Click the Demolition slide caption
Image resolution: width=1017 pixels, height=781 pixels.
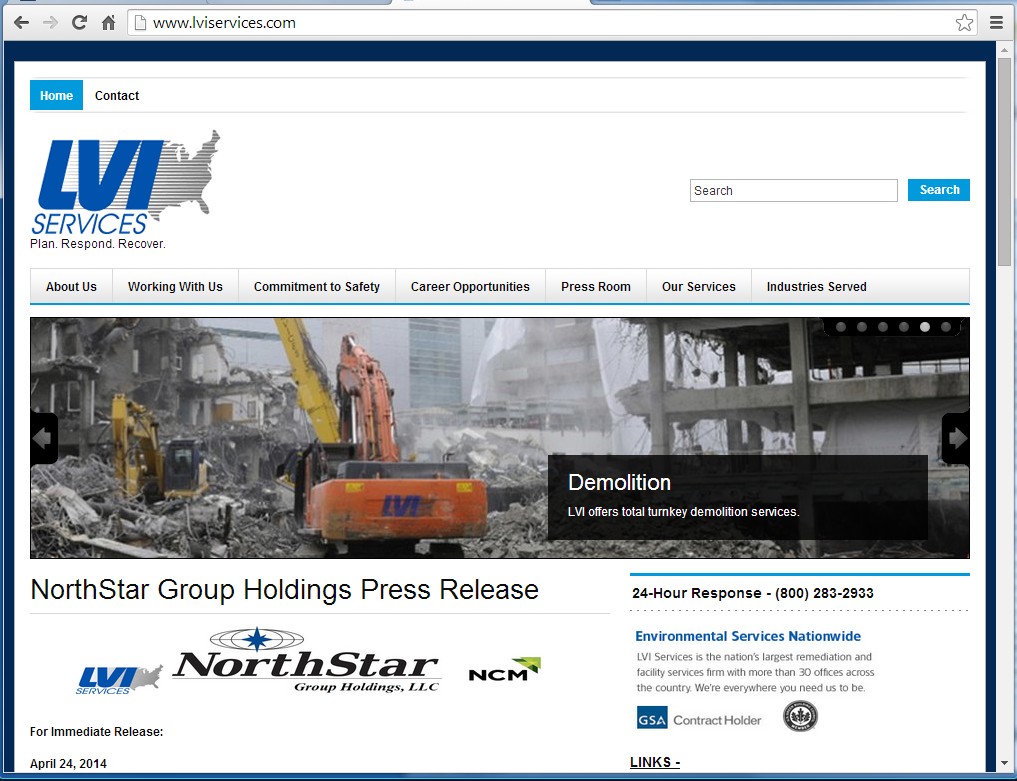[x=737, y=497]
